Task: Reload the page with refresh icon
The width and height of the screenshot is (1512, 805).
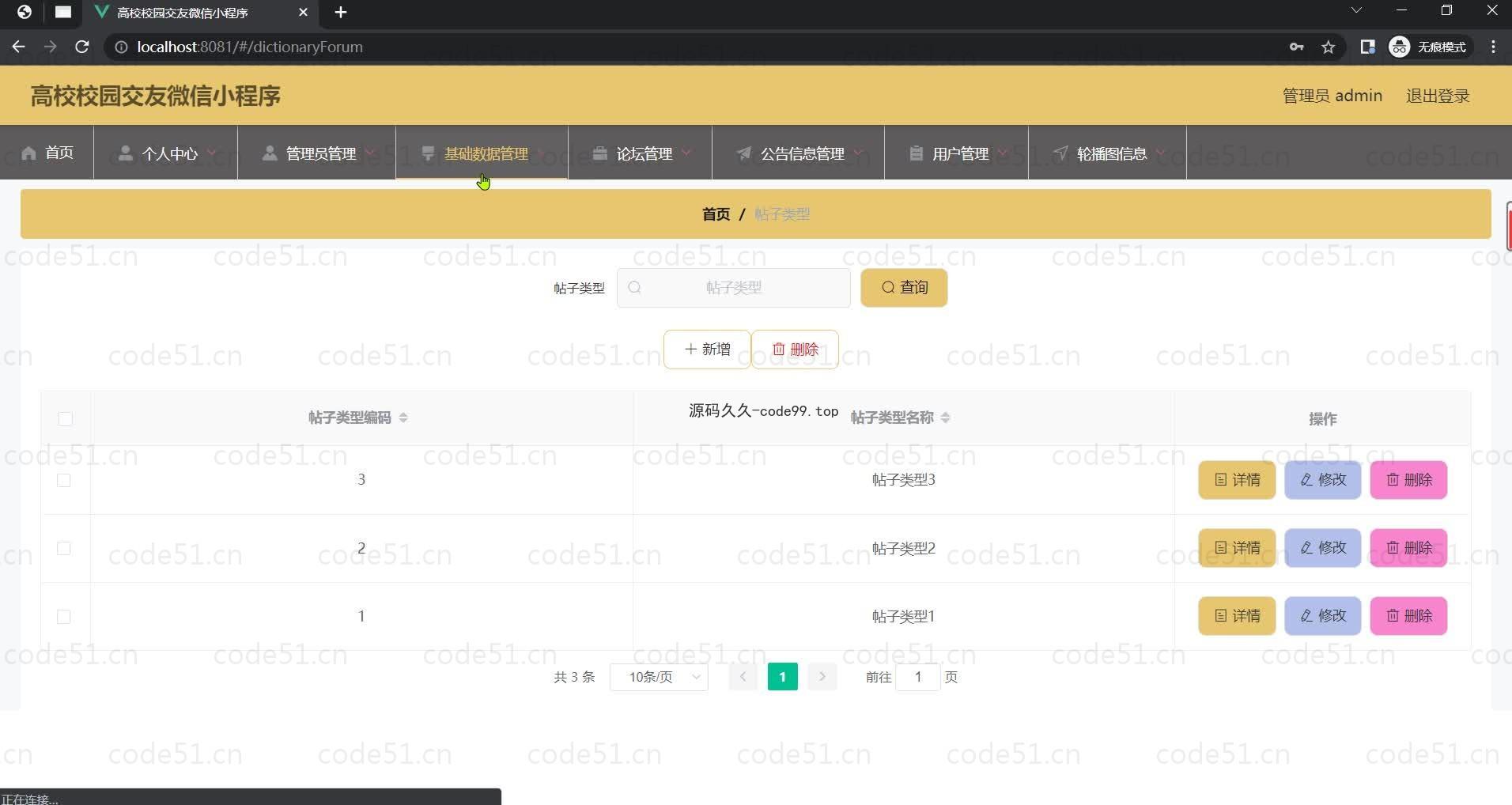Action: coord(81,47)
